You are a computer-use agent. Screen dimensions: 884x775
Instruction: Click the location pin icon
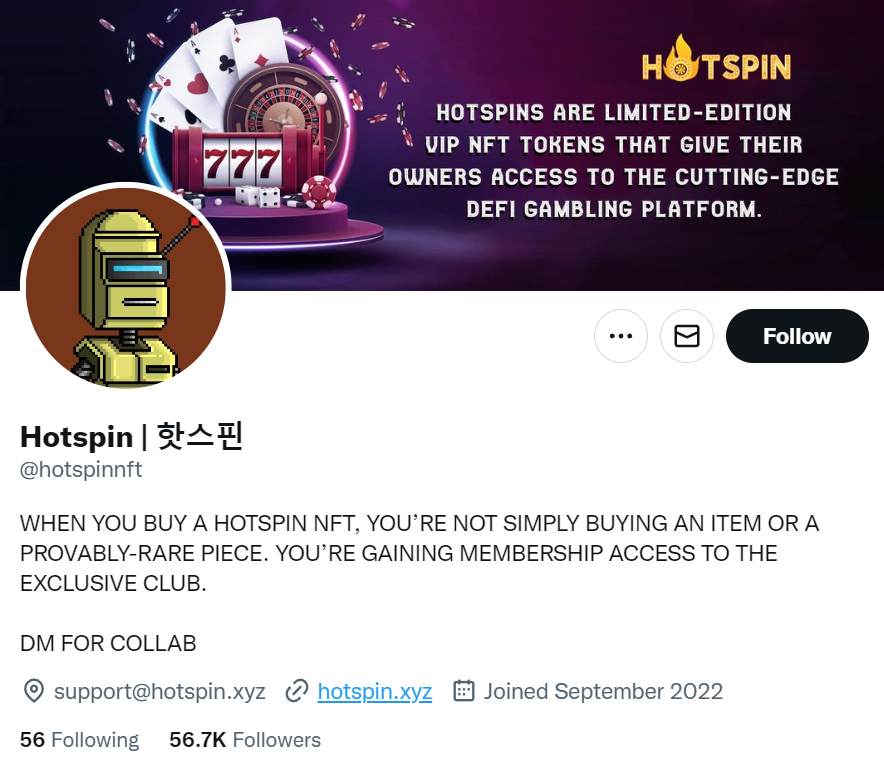tap(34, 691)
